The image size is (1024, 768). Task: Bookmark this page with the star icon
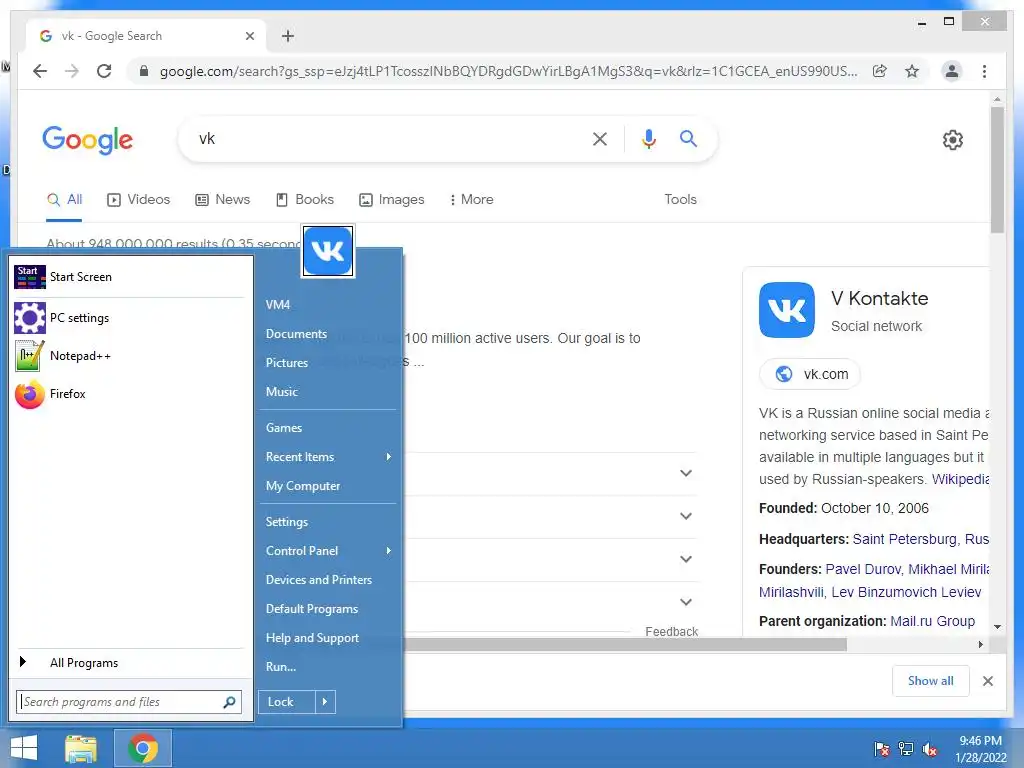pos(912,71)
